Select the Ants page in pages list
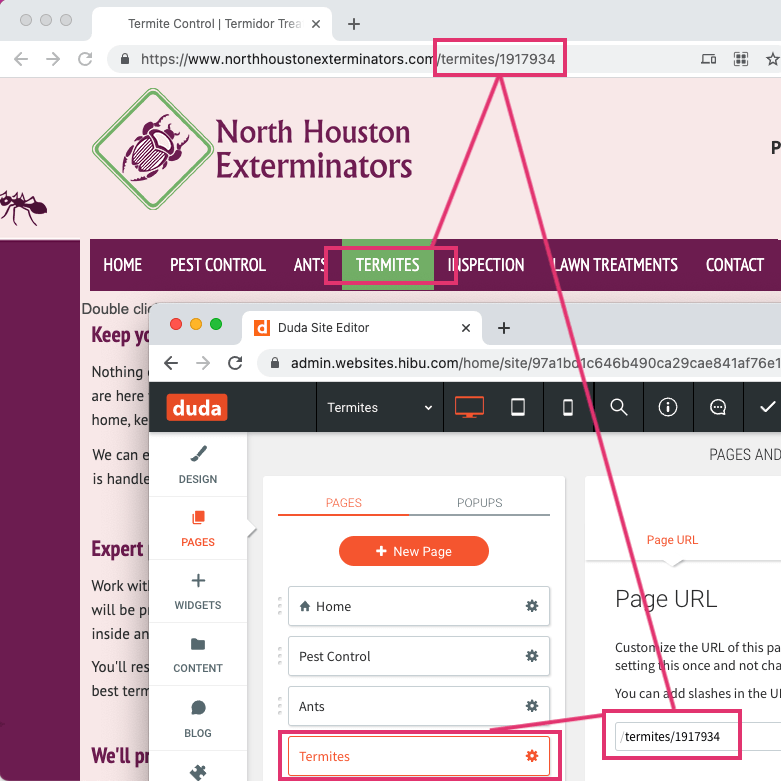 point(419,705)
